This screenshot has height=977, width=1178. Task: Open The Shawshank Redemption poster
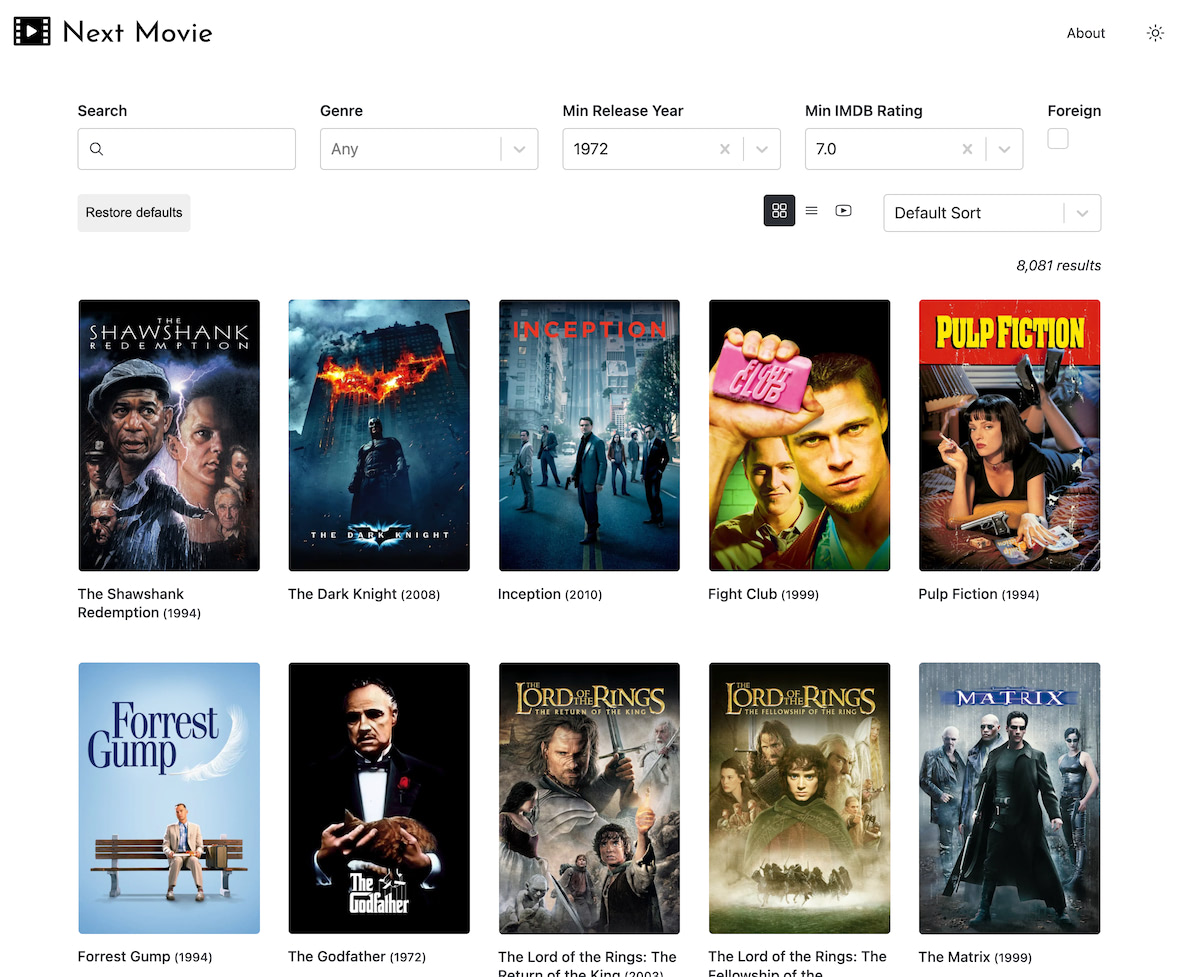(169, 435)
